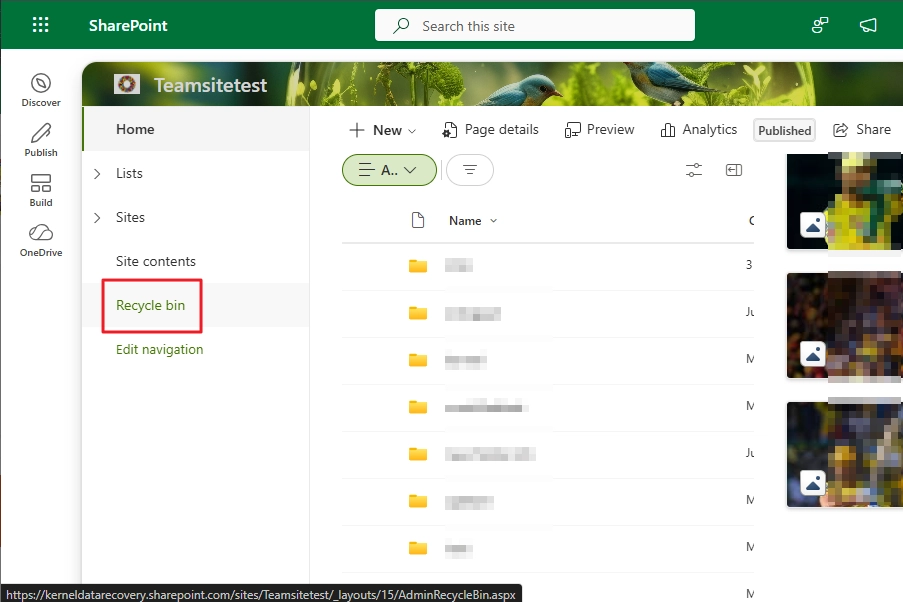Open the megaphone announcements icon

tap(868, 25)
